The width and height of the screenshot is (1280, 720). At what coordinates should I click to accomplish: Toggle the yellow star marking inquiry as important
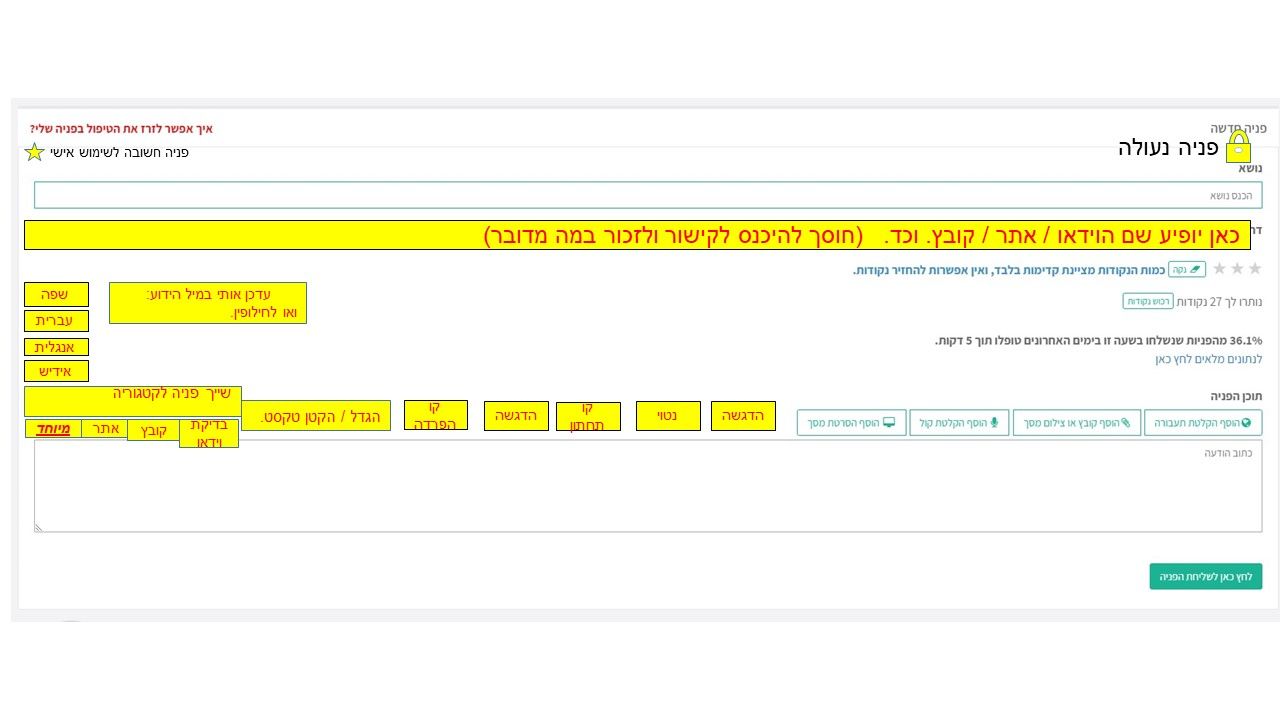pos(34,152)
